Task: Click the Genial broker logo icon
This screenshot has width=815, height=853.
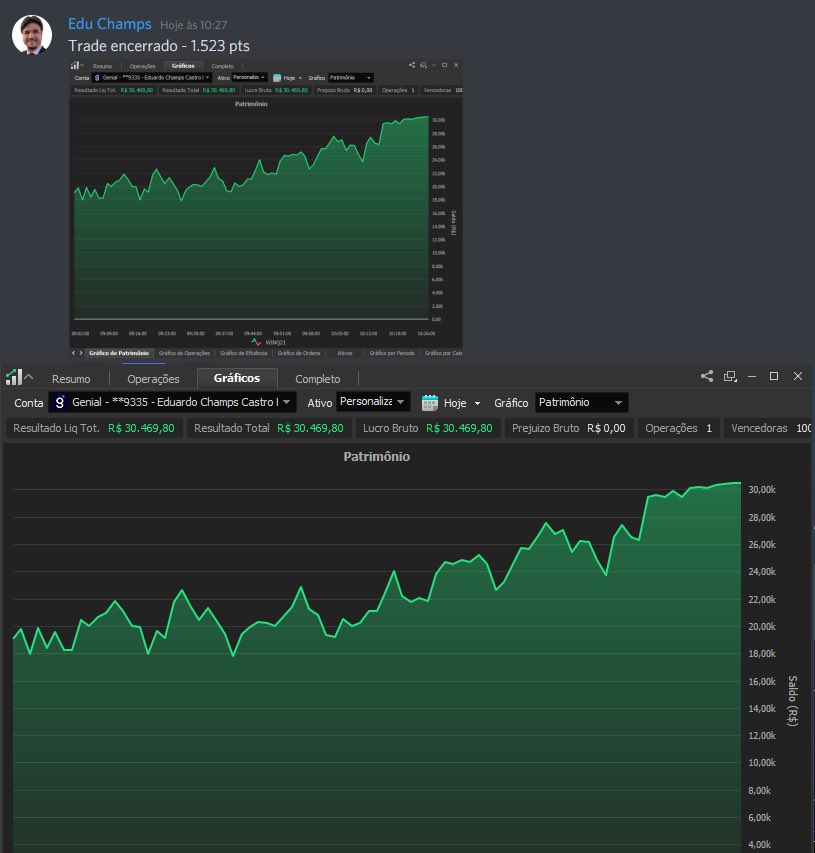Action: tap(60, 402)
